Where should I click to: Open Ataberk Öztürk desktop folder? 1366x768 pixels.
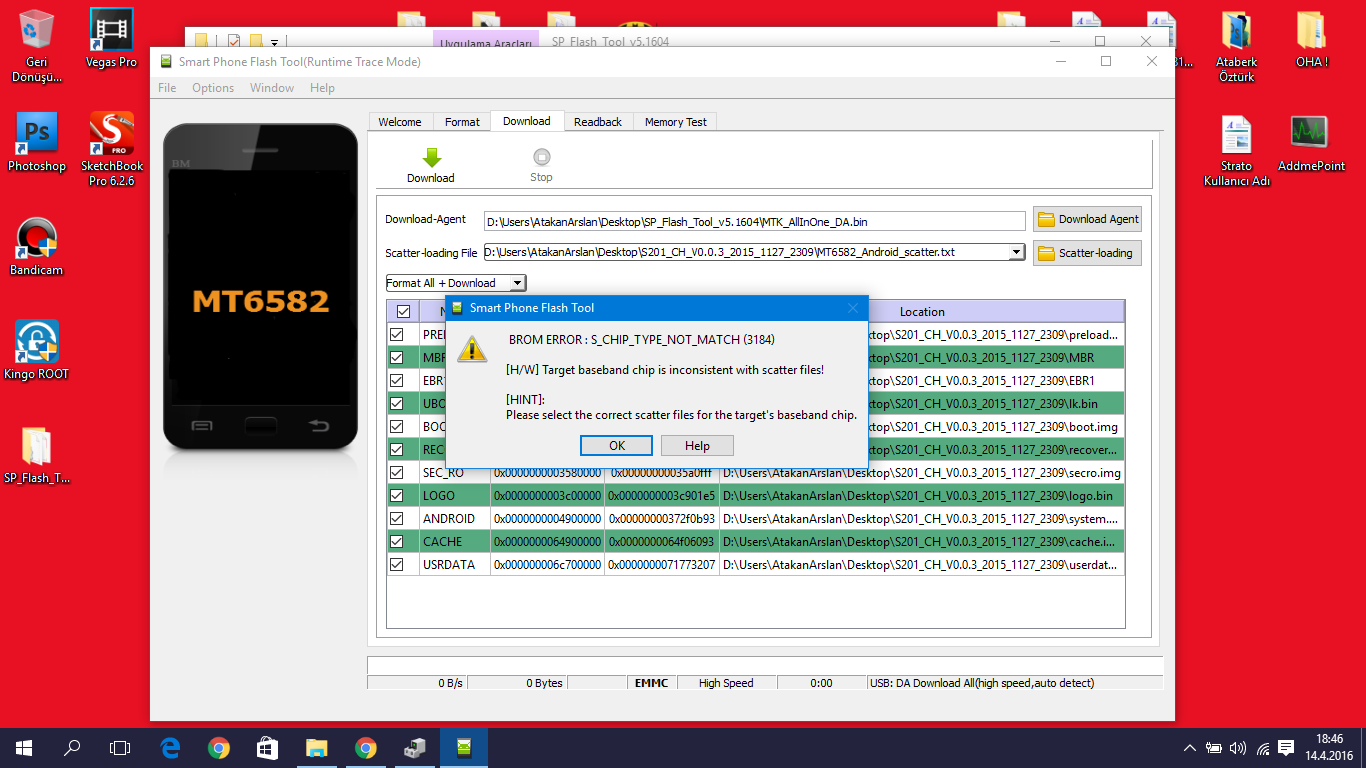1237,46
